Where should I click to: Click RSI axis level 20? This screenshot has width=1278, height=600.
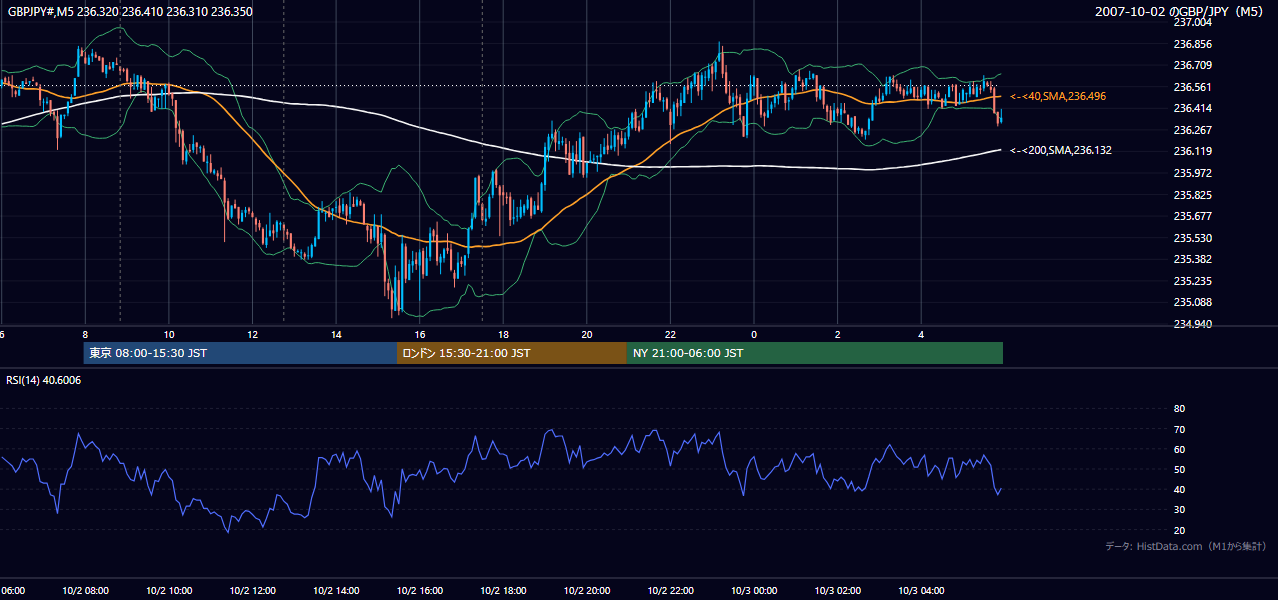1179,531
